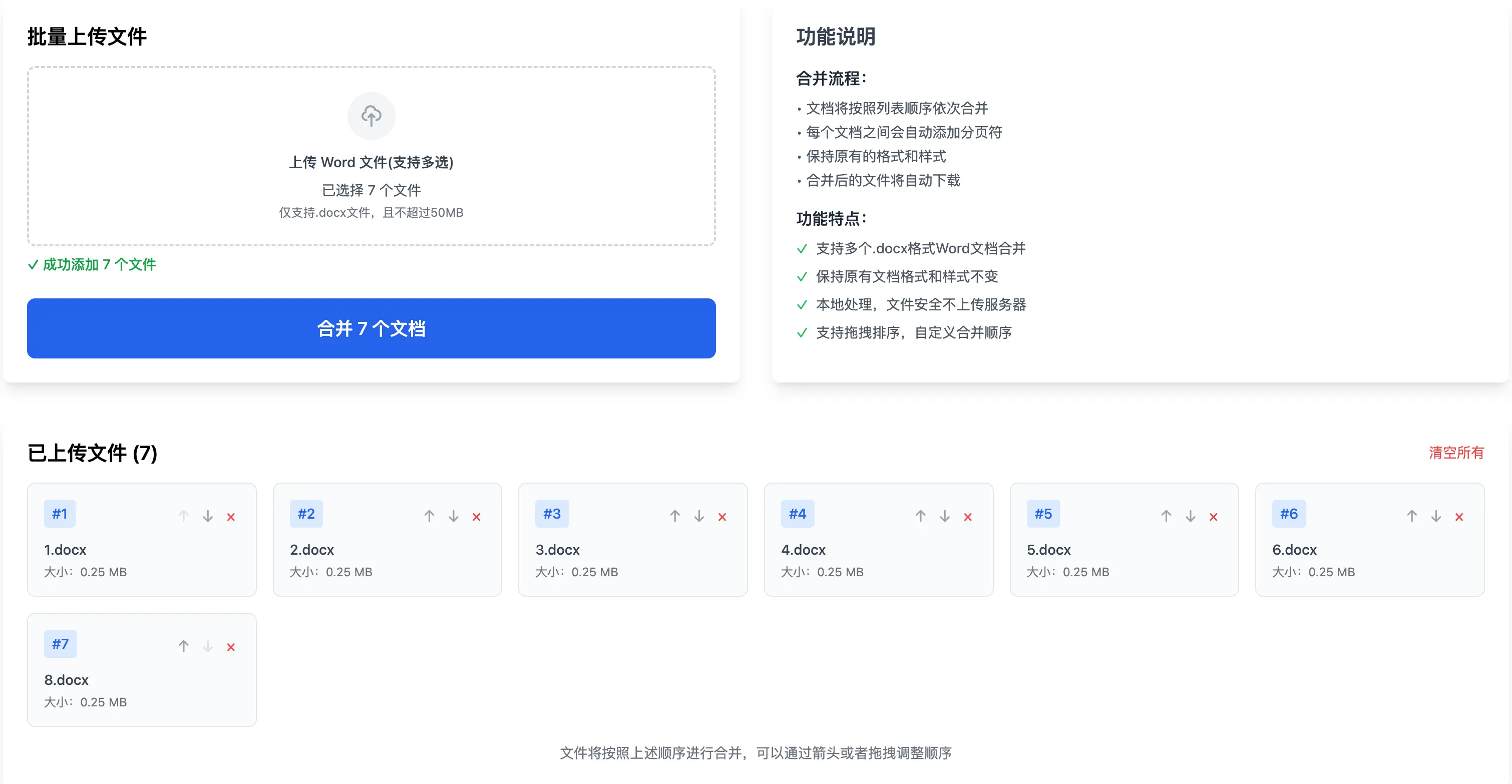This screenshot has width=1512, height=784.
Task: Click the #2 order badge
Action: [x=306, y=514]
